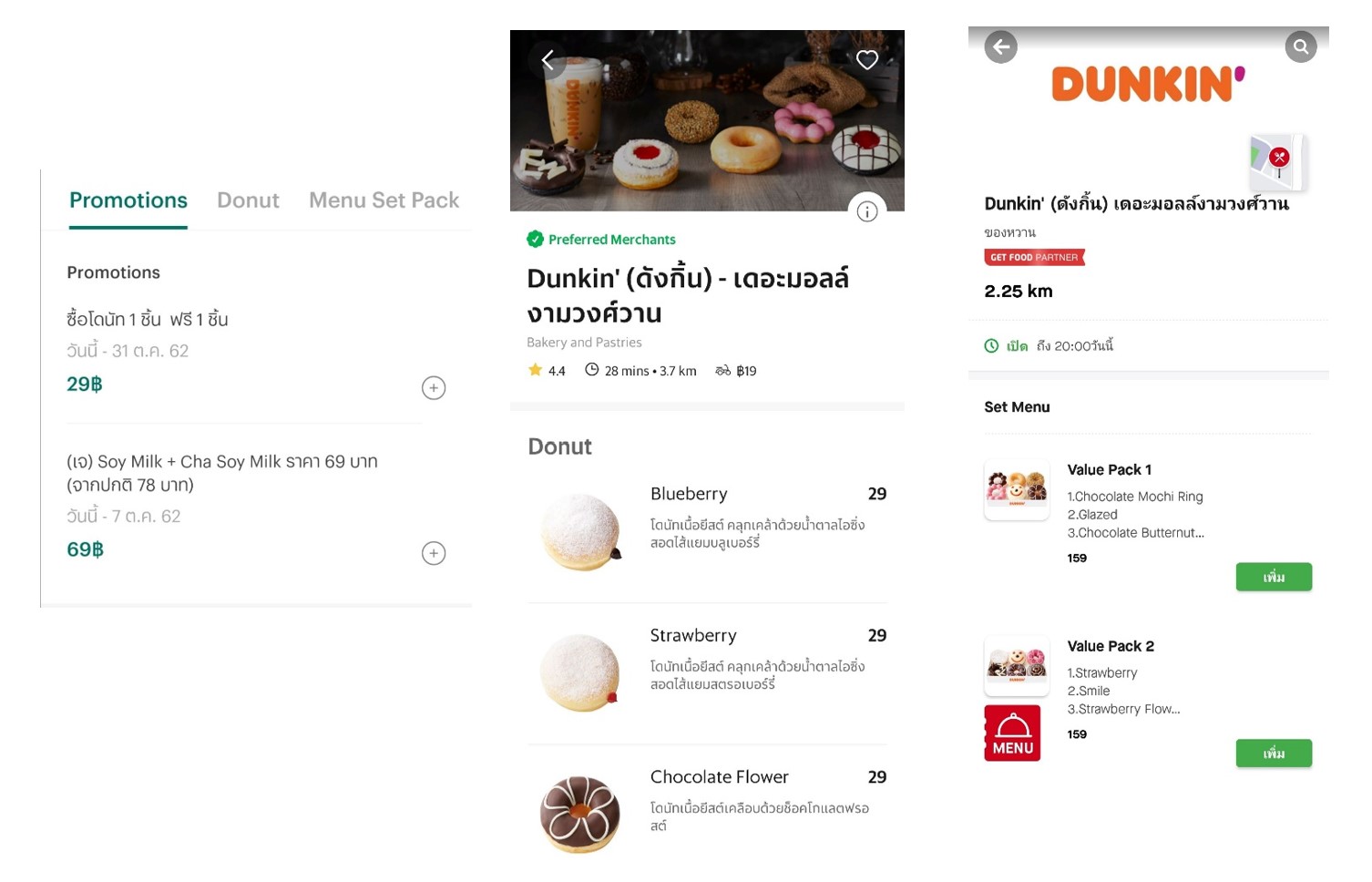Tap the Soy Milk + Cha Soy Milk promotion text
Image resolution: width=1372 pixels, height=882 pixels.
coord(222,473)
